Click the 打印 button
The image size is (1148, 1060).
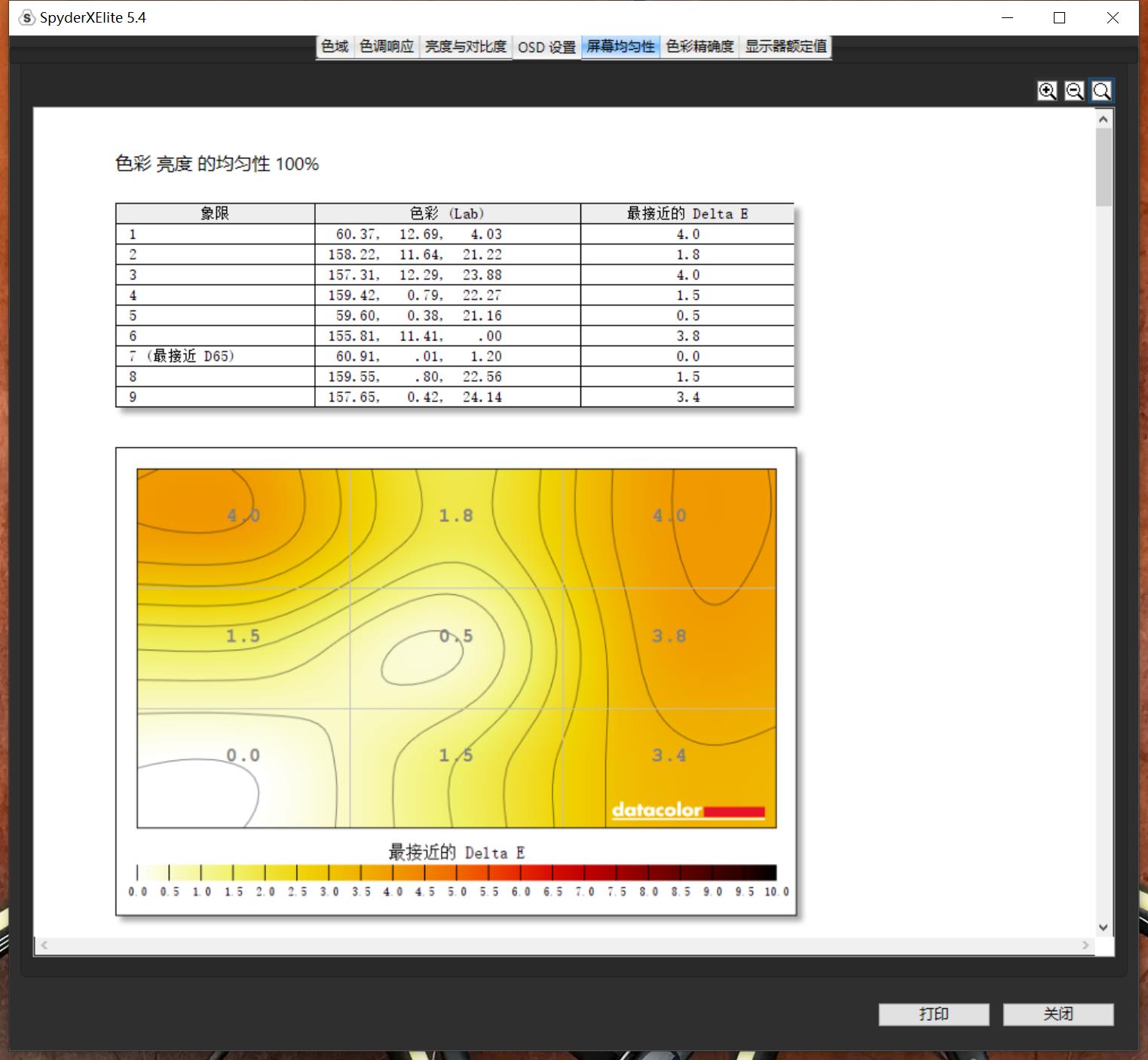click(934, 1014)
